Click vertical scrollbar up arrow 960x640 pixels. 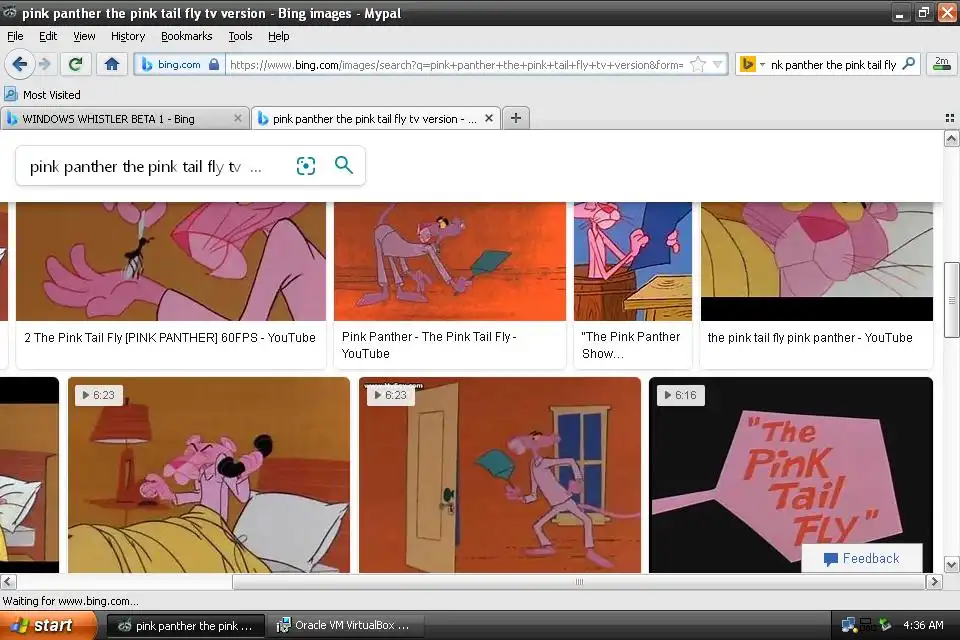(x=951, y=139)
